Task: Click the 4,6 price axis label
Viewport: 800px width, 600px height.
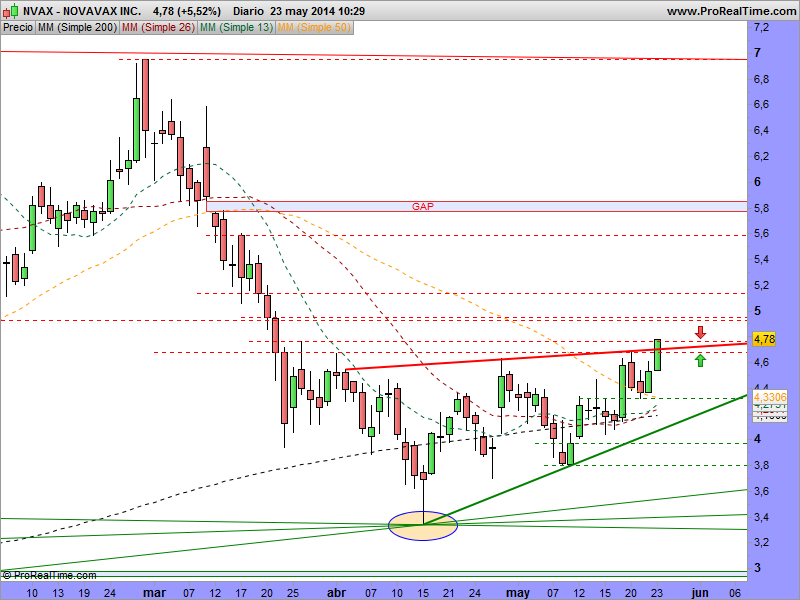Action: (x=761, y=362)
